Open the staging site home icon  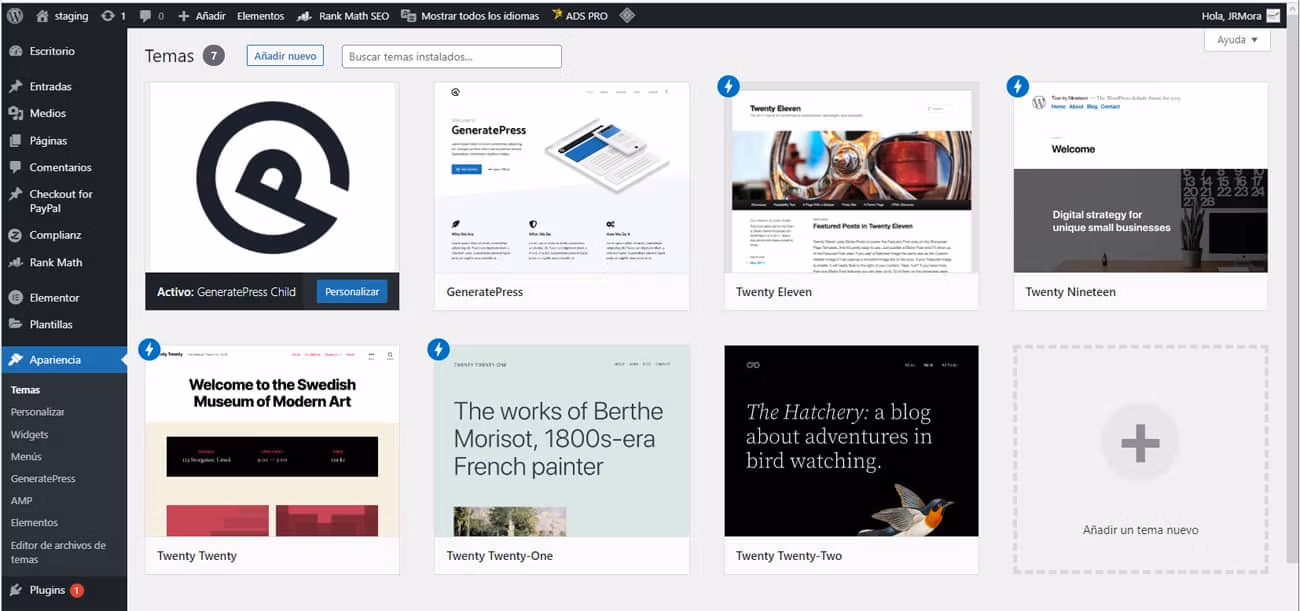point(42,16)
